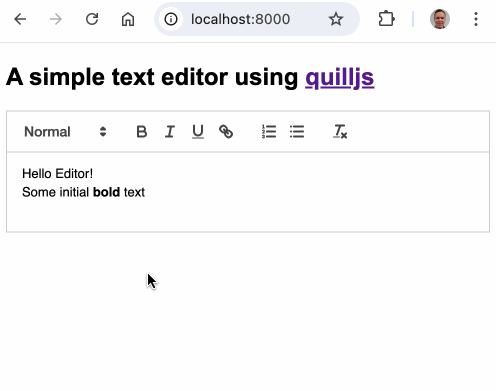496x391 pixels.
Task: Open the extensions puzzle menu
Action: click(387, 19)
